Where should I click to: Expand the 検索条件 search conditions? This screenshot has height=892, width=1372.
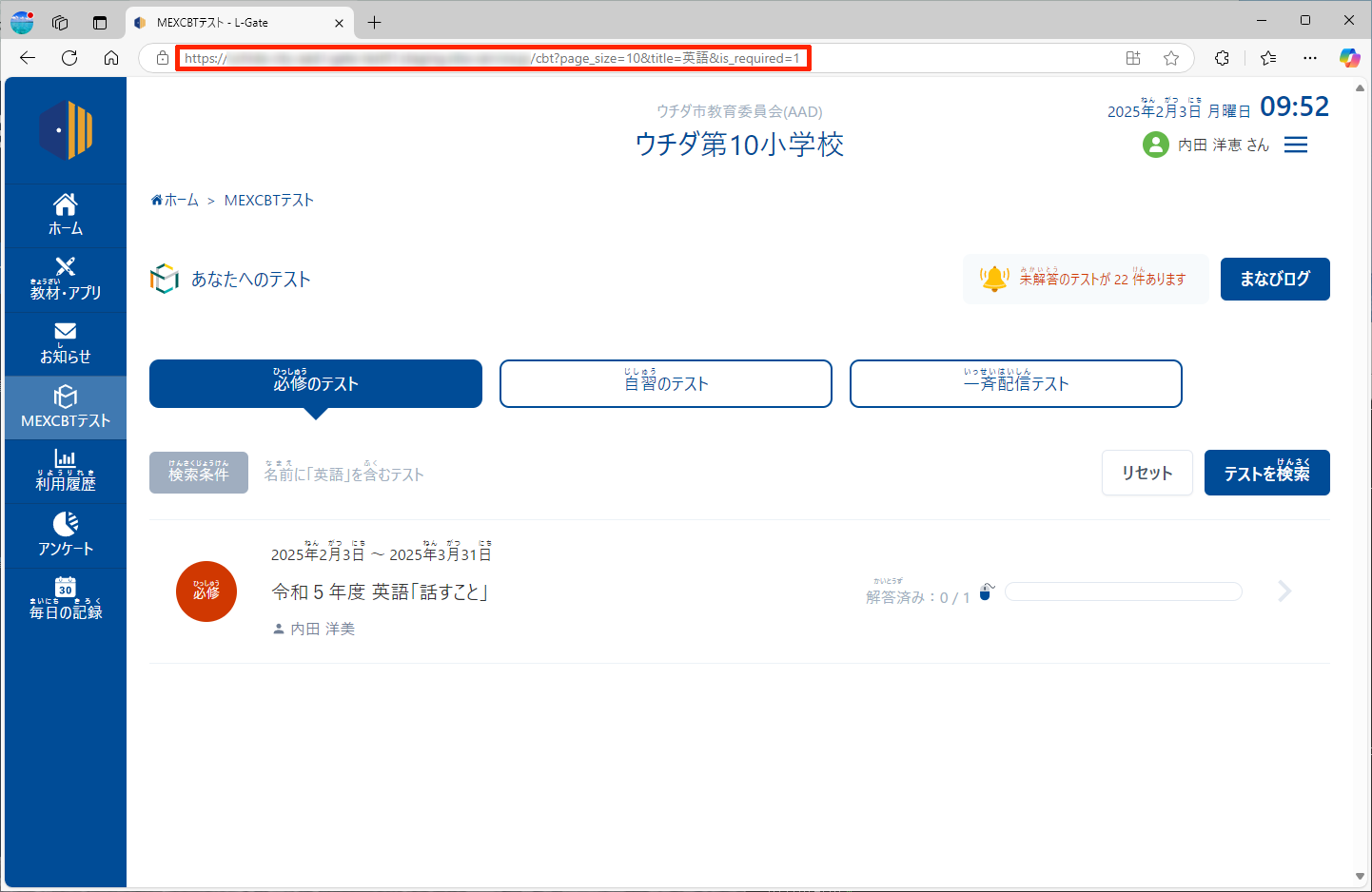[199, 473]
